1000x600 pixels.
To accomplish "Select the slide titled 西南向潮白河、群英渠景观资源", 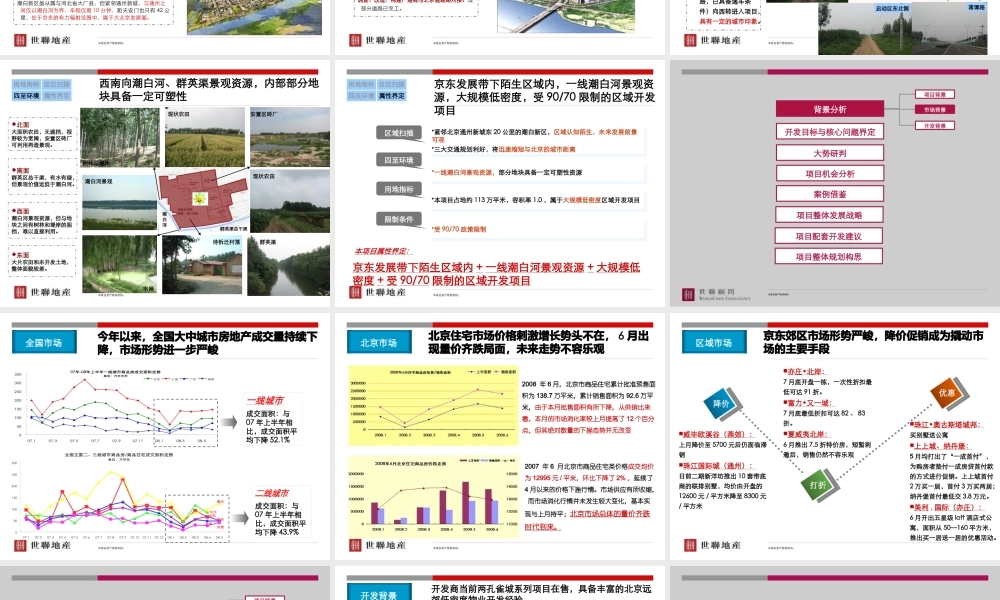I will tap(165, 184).
